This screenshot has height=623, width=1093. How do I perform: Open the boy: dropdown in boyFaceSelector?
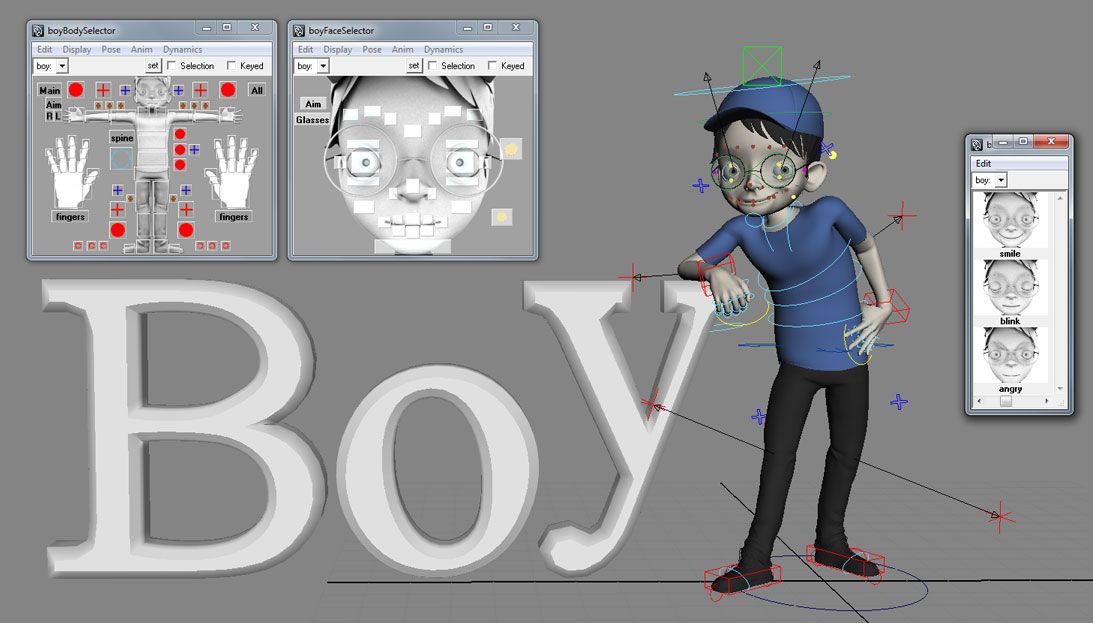point(322,66)
